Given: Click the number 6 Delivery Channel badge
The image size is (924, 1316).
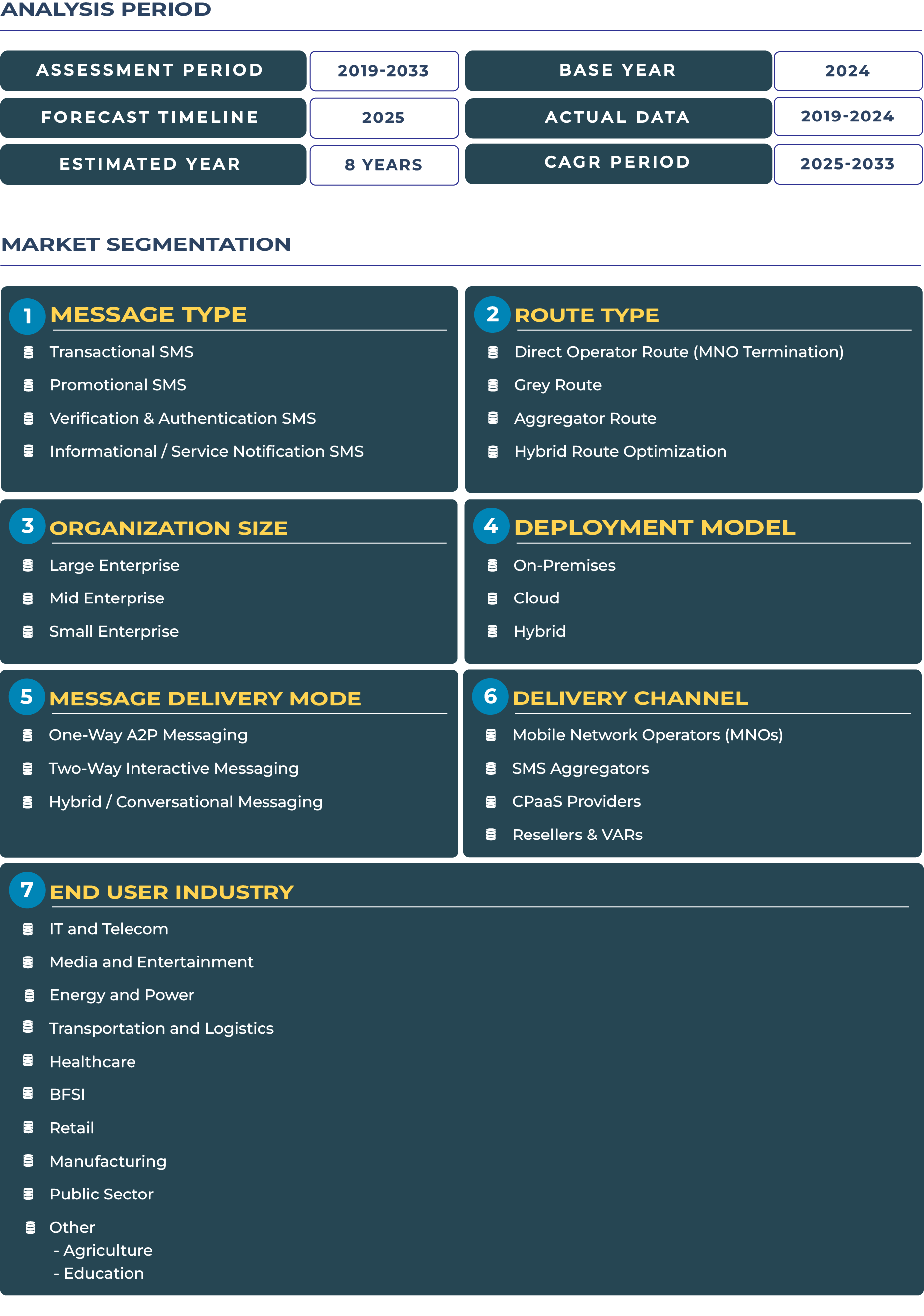Looking at the screenshot, I should pyautogui.click(x=489, y=696).
